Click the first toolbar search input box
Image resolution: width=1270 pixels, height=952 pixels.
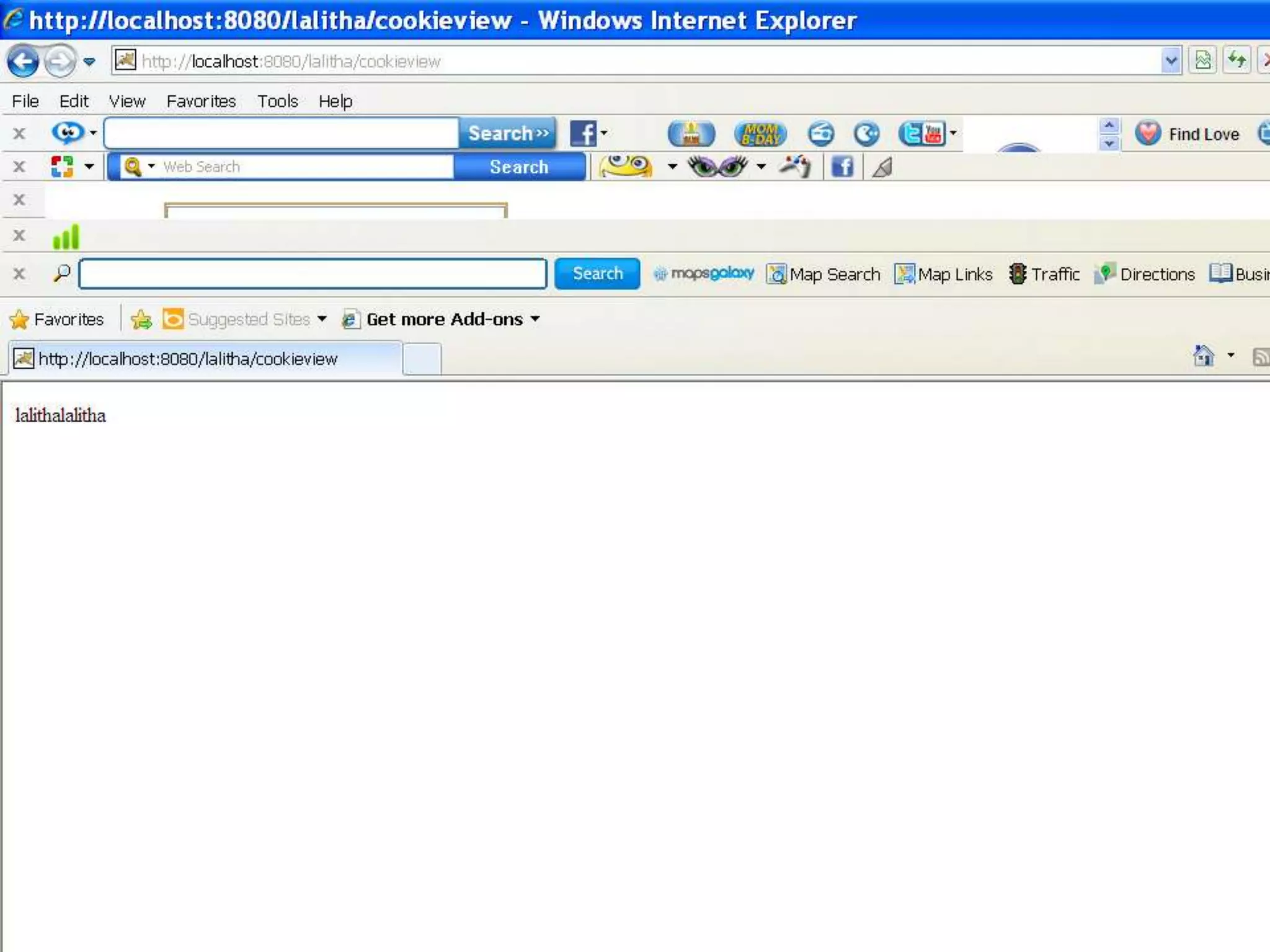coord(282,133)
